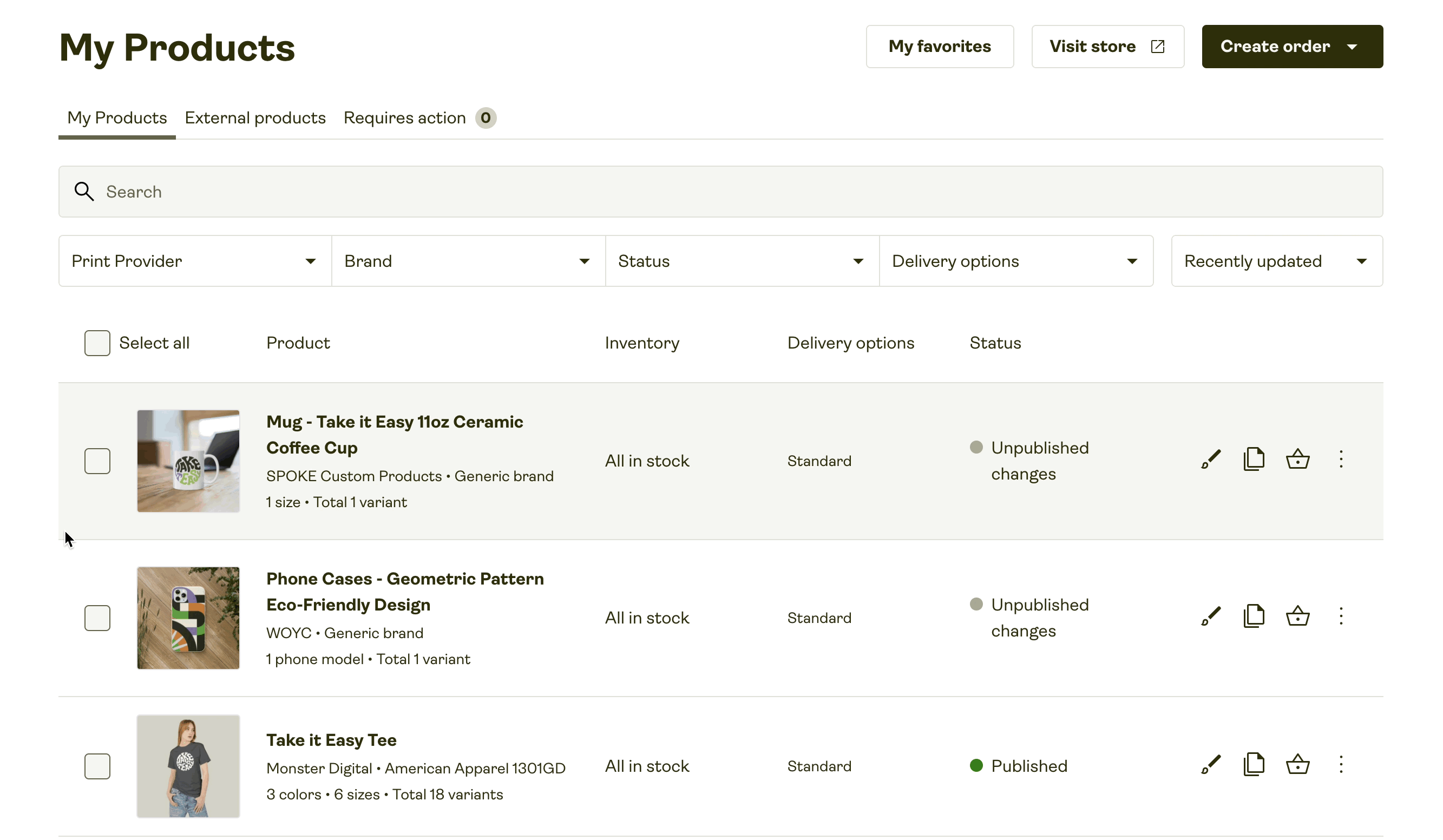Screen dimensions: 1443x840
Task: Duplicate the Take it Easy Tee
Action: point(1254,764)
